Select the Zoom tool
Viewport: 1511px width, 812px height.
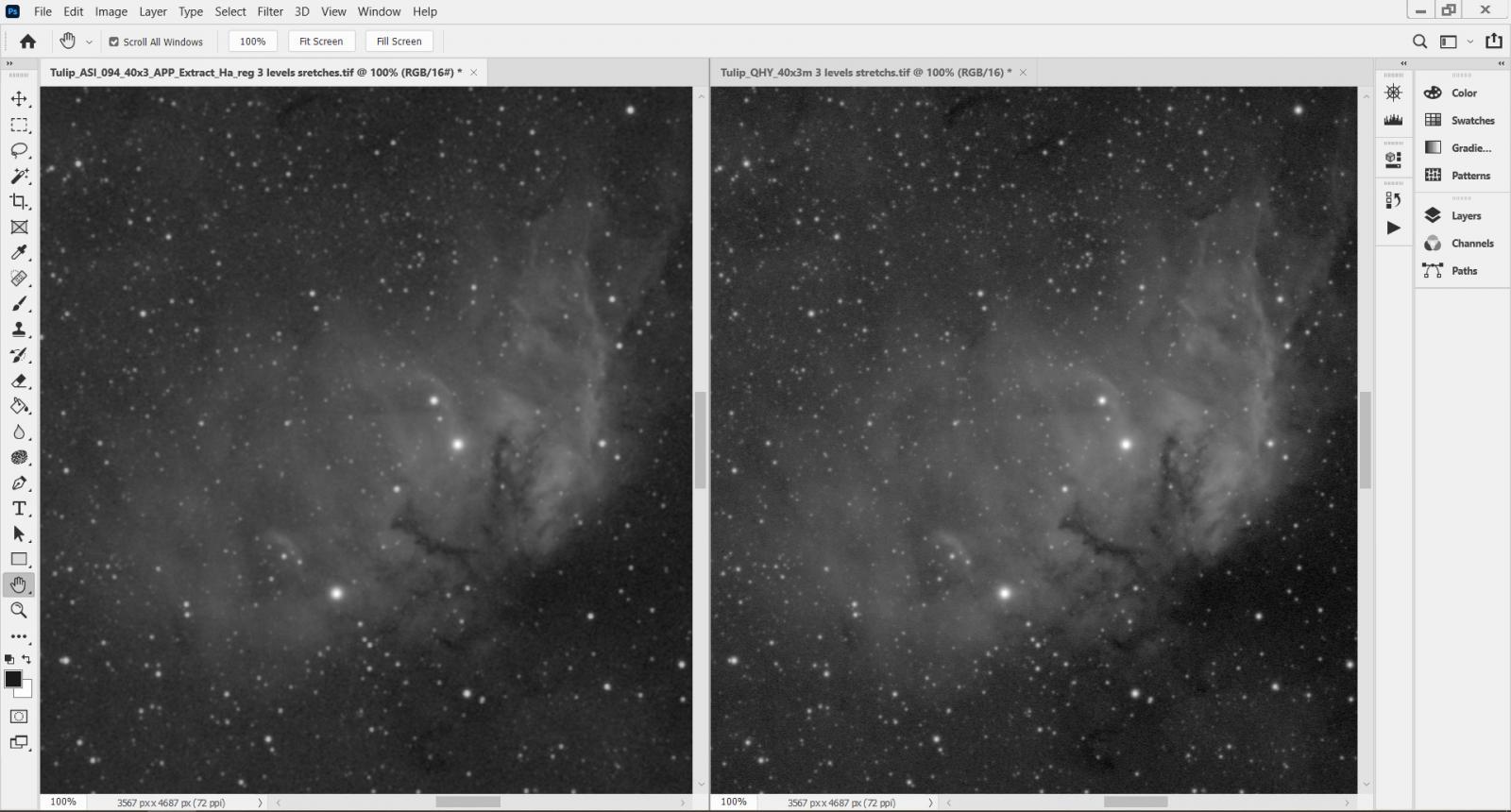(19, 610)
